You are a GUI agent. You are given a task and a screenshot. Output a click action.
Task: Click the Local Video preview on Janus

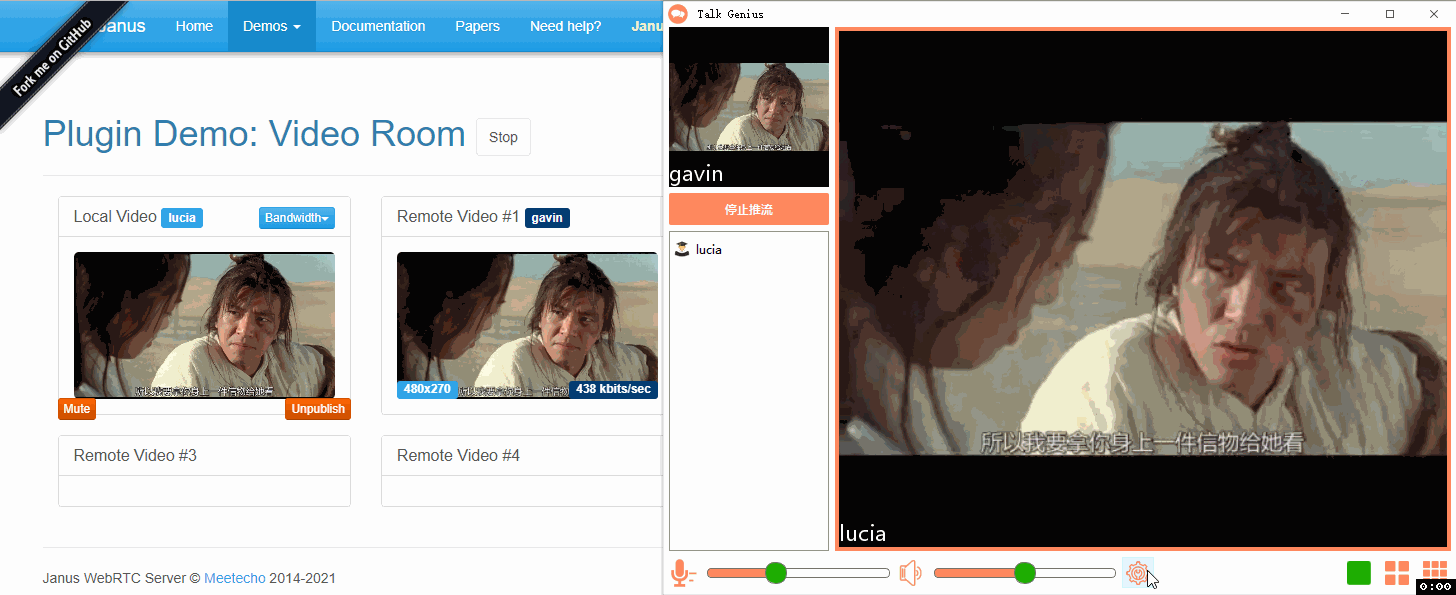(x=204, y=325)
